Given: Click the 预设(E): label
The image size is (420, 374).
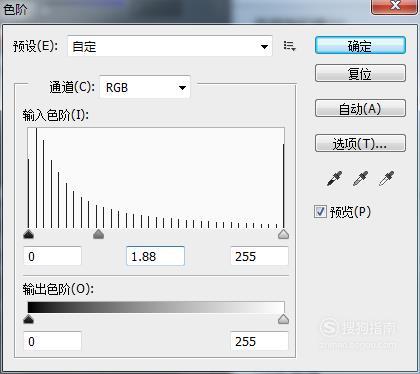Looking at the screenshot, I should (35, 46).
